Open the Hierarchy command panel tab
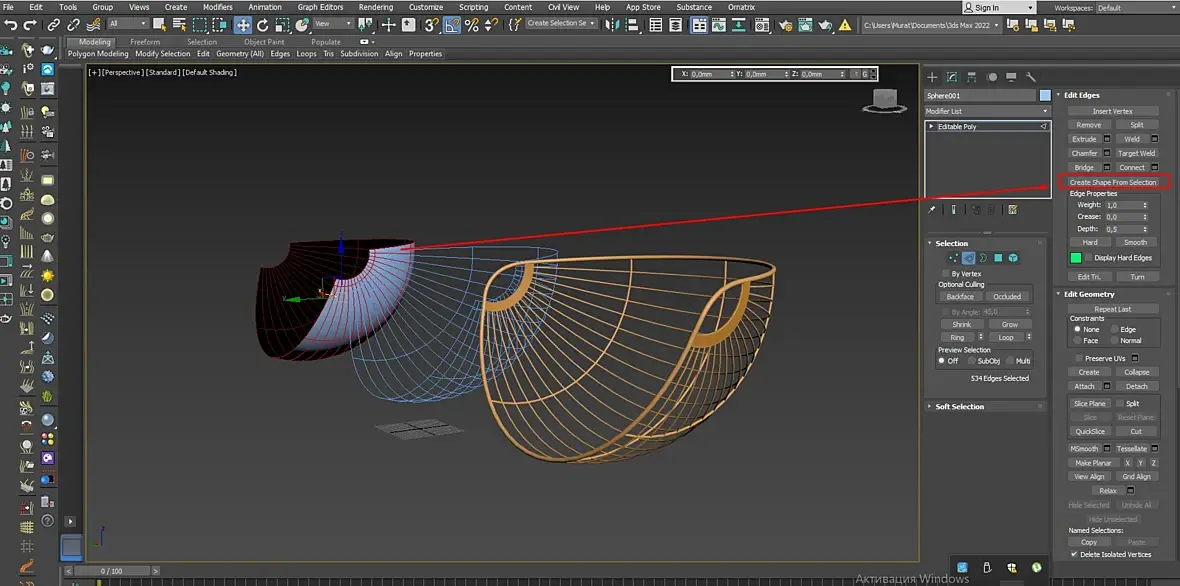1180x586 pixels. (972, 77)
